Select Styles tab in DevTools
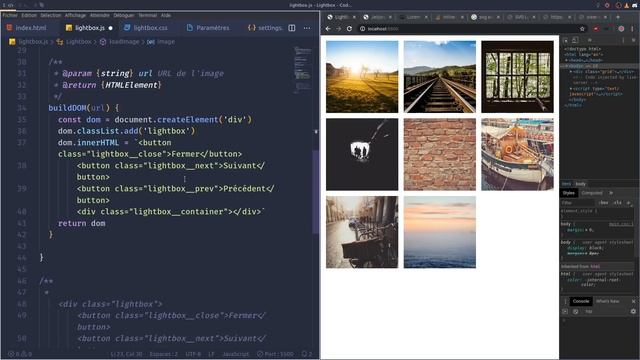 coord(569,193)
